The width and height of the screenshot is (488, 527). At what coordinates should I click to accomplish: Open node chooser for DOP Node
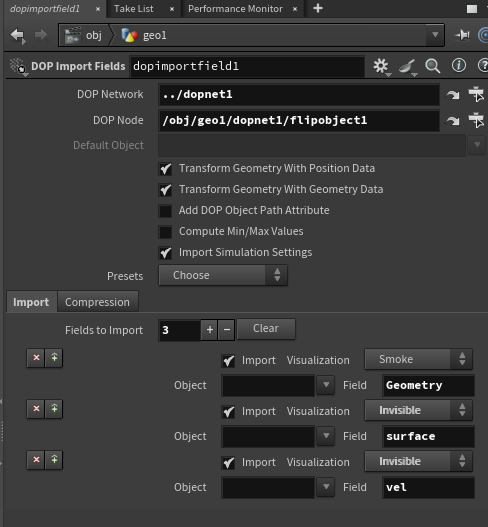(x=476, y=120)
